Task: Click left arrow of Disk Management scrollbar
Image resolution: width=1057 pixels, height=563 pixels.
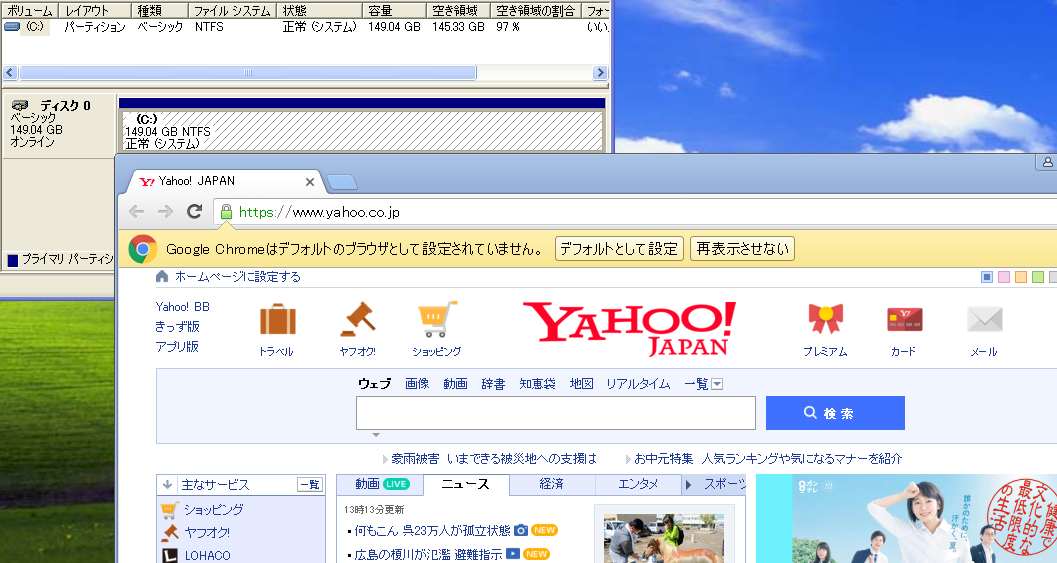Action: [x=10, y=73]
